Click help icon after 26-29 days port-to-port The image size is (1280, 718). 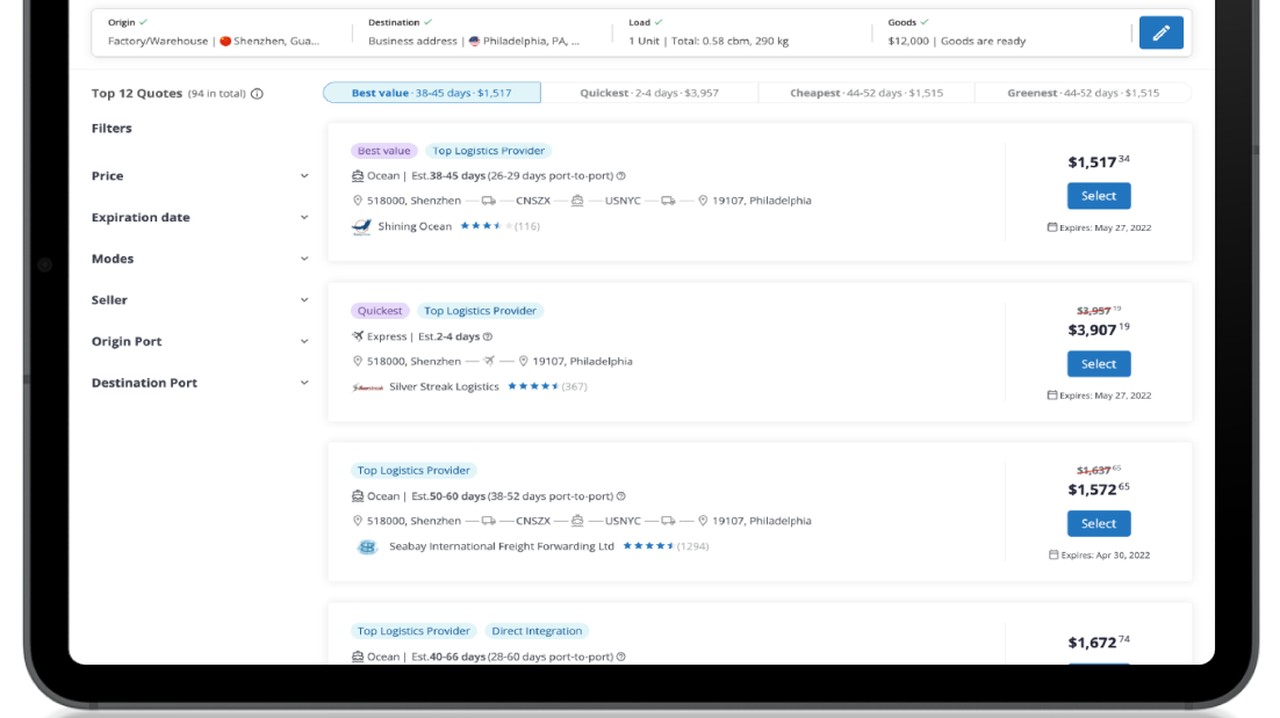coord(621,176)
